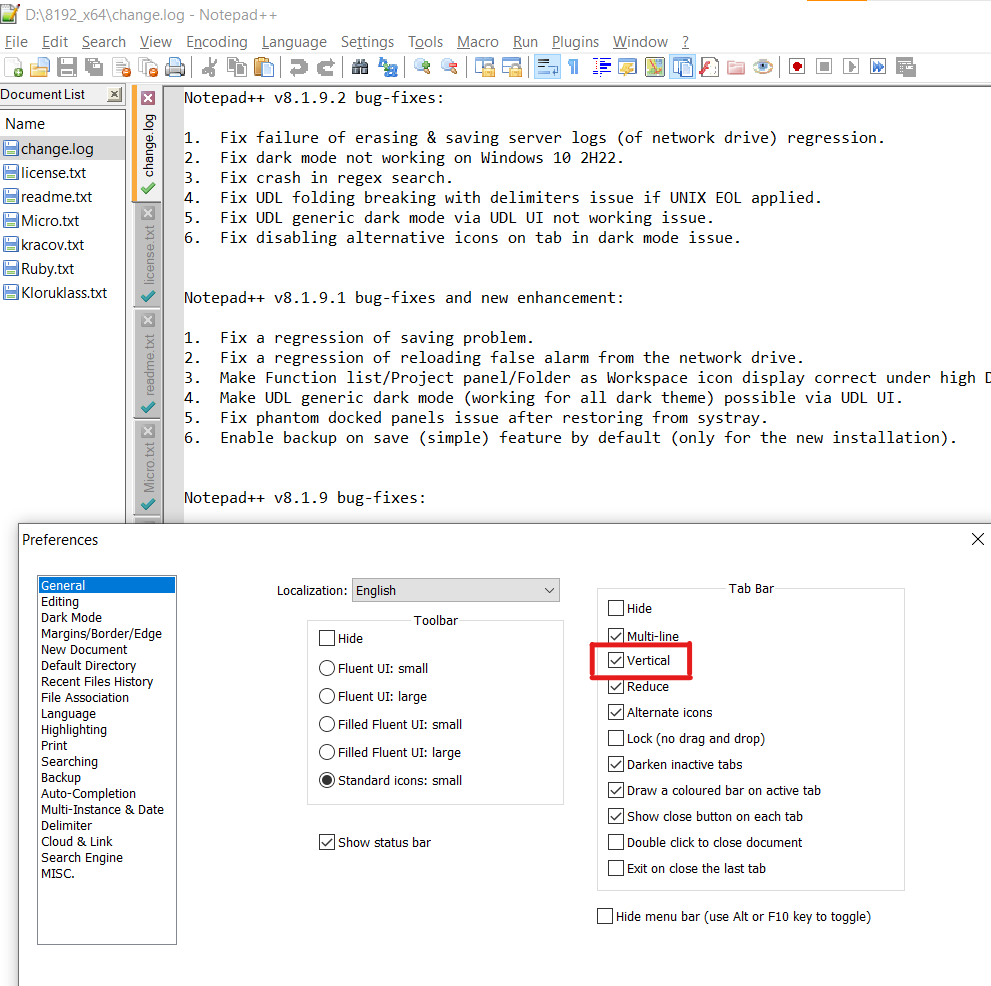Check Hide in the Tab Bar group

[x=616, y=608]
